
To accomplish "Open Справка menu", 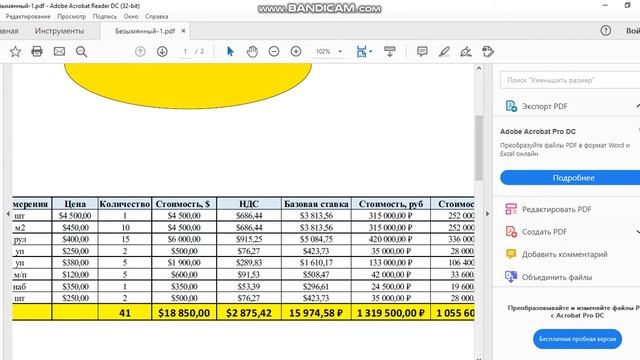I will click(x=157, y=16).
